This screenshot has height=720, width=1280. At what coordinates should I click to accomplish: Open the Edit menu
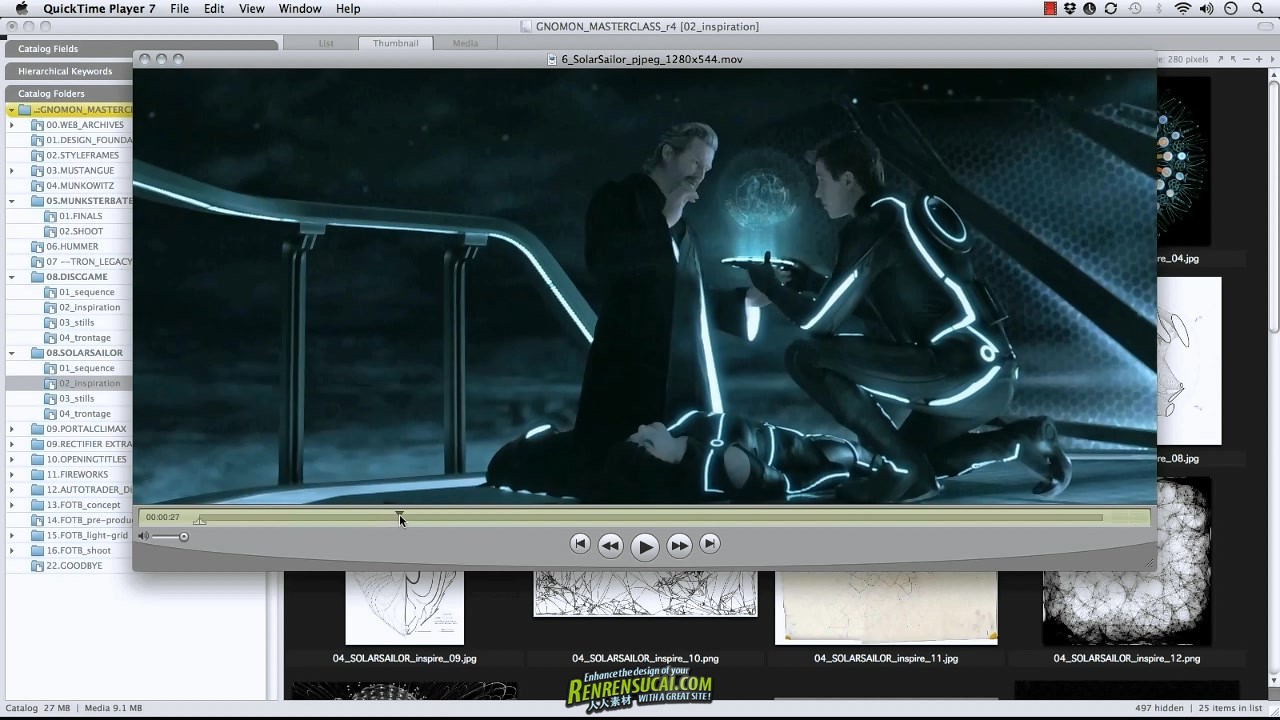(x=214, y=9)
